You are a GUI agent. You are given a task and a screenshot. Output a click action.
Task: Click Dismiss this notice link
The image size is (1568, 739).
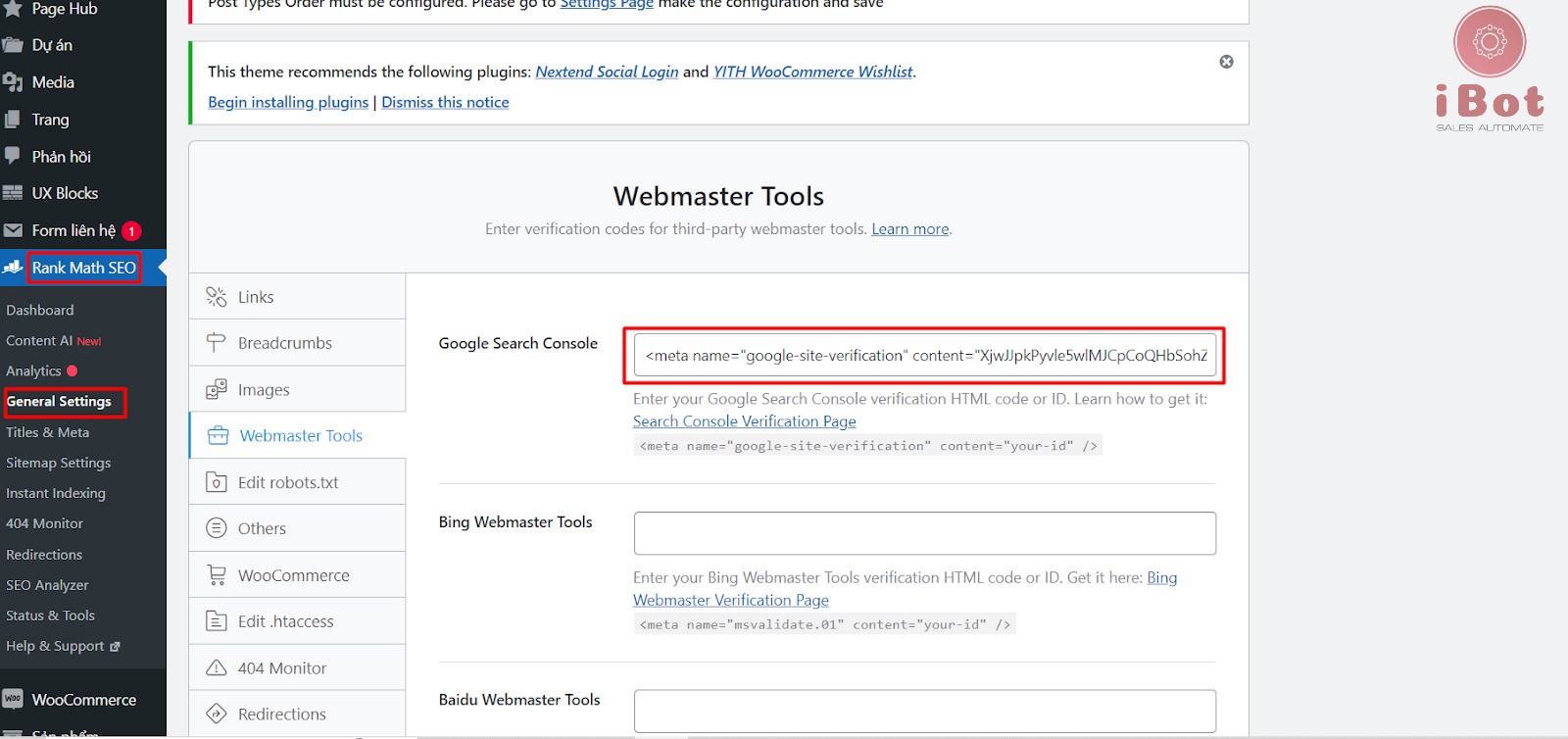[x=445, y=102]
